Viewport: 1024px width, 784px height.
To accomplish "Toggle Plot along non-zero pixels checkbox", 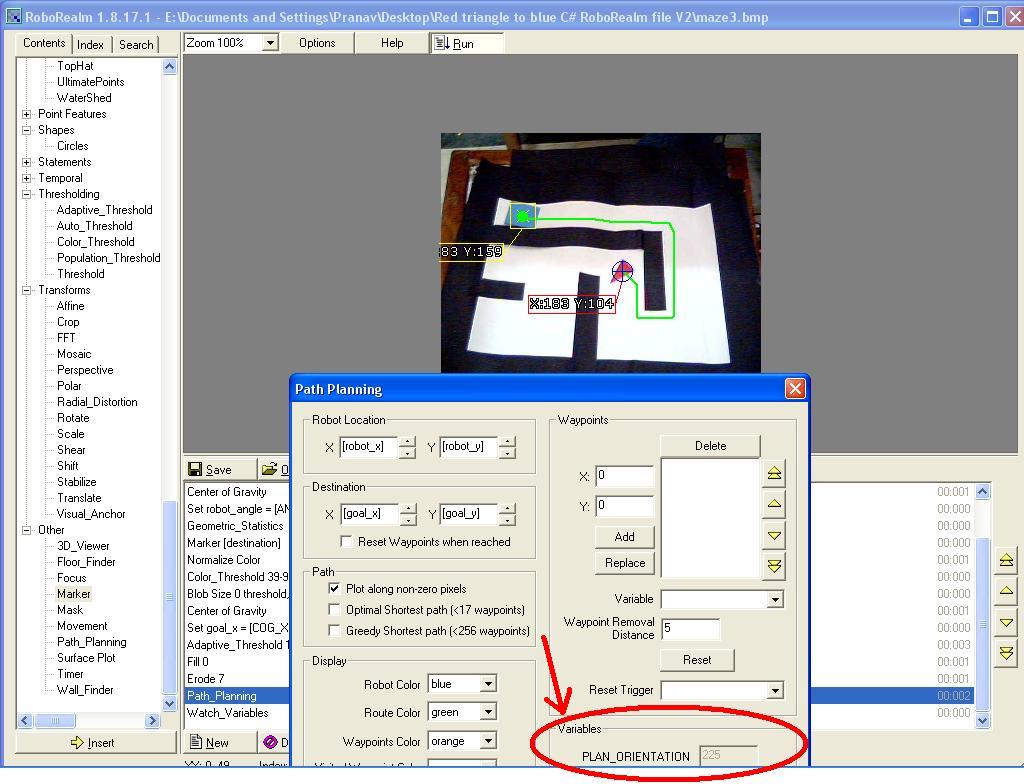I will pos(335,589).
